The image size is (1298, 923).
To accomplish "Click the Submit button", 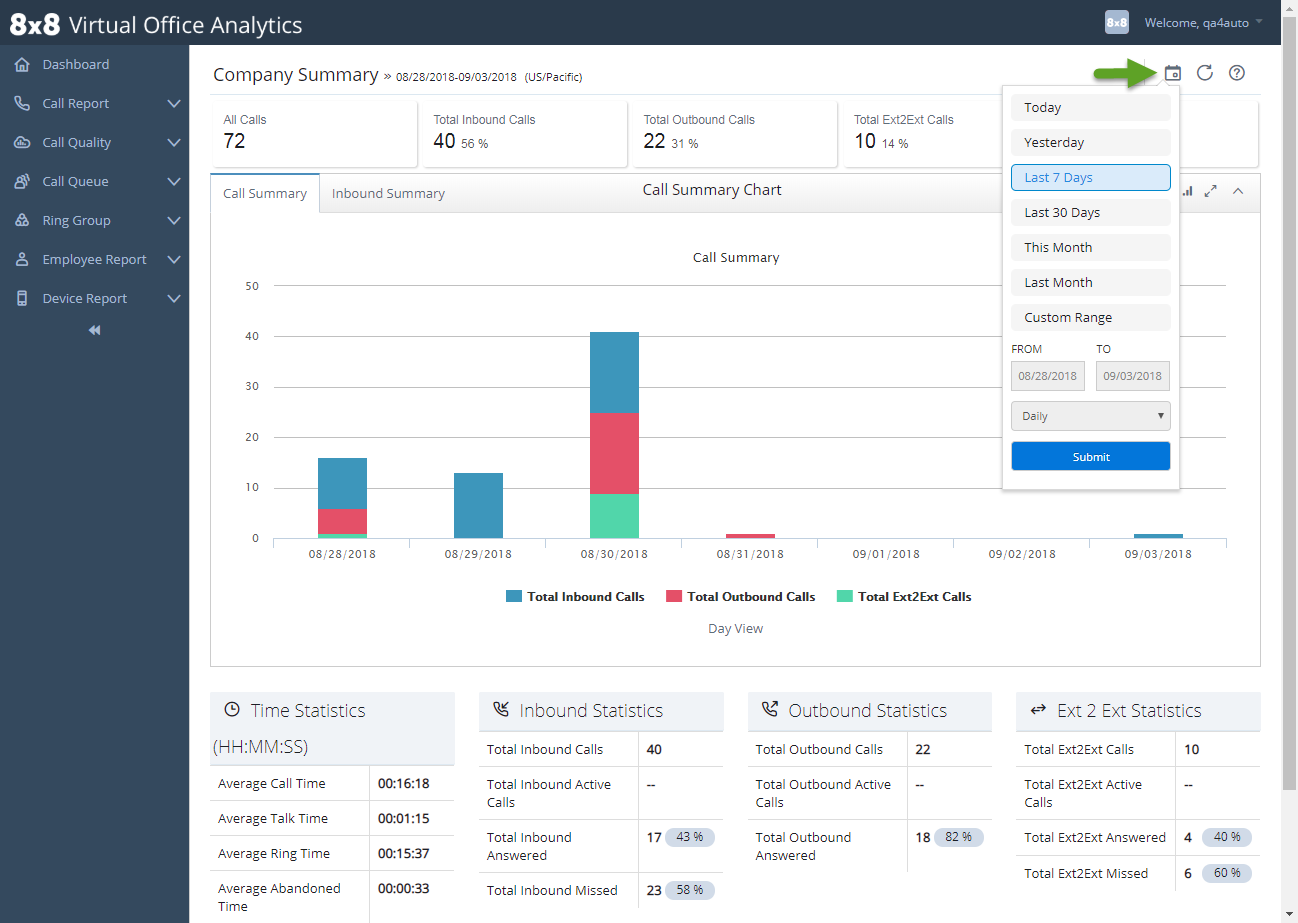I will pyautogui.click(x=1090, y=455).
